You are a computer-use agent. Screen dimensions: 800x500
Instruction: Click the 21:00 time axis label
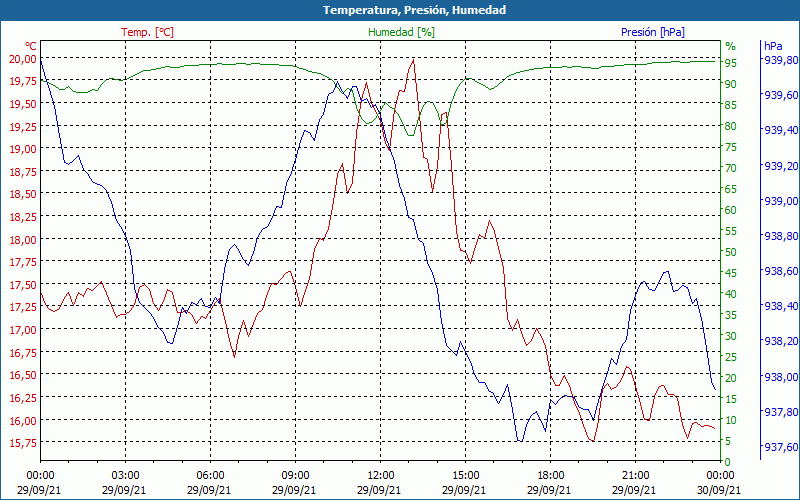click(635, 476)
